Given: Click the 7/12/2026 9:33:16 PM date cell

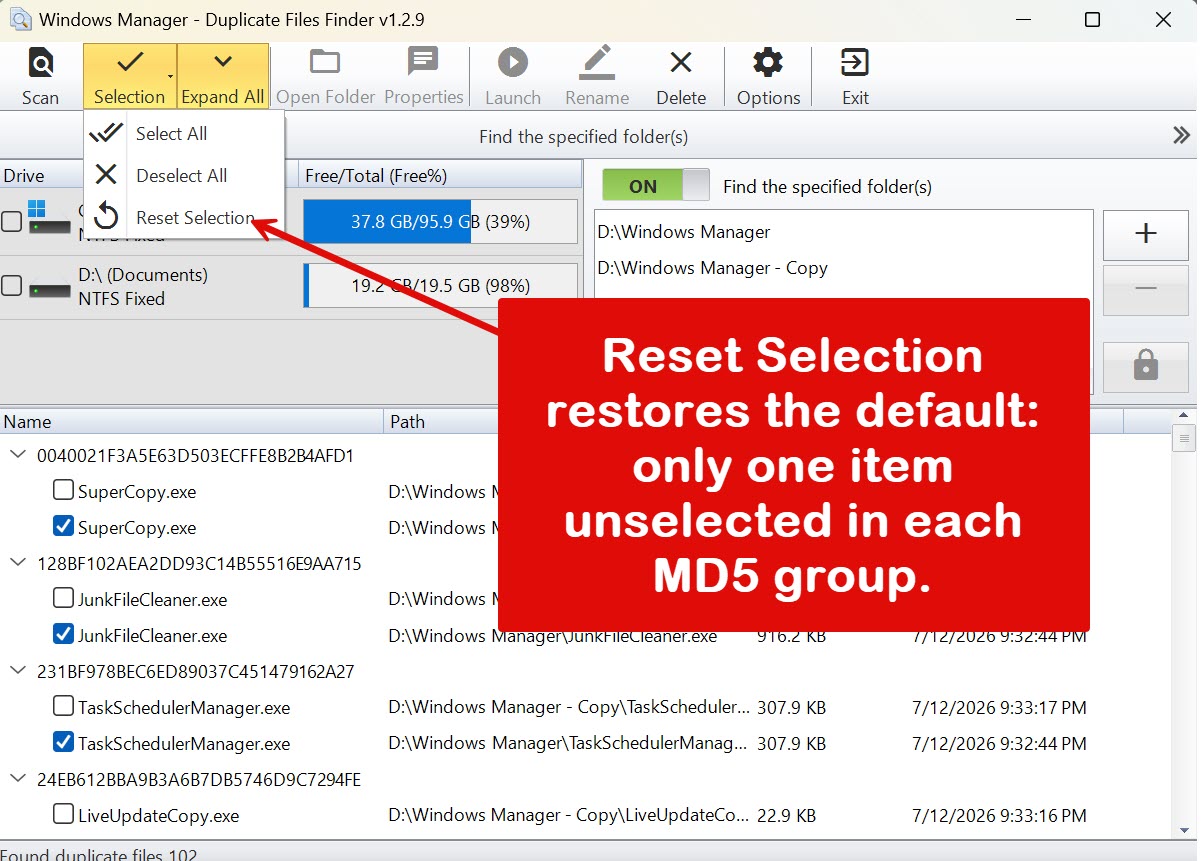Looking at the screenshot, I should pyautogui.click(x=999, y=816).
